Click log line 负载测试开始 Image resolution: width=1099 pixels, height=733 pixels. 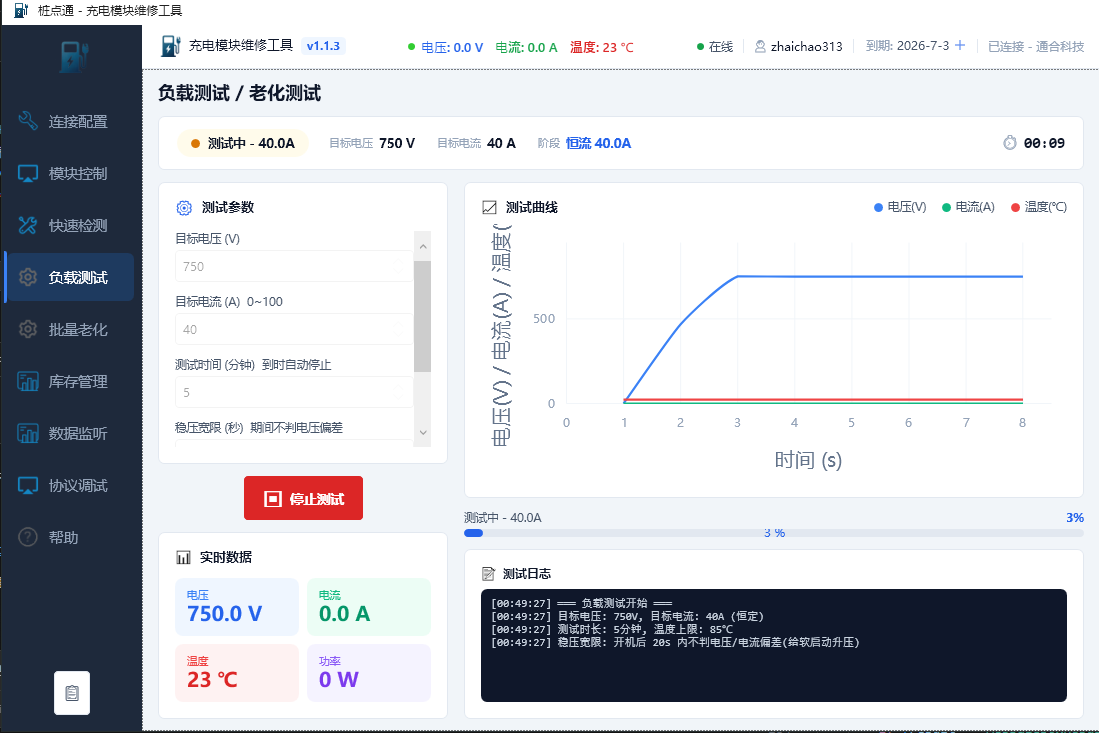point(582,603)
